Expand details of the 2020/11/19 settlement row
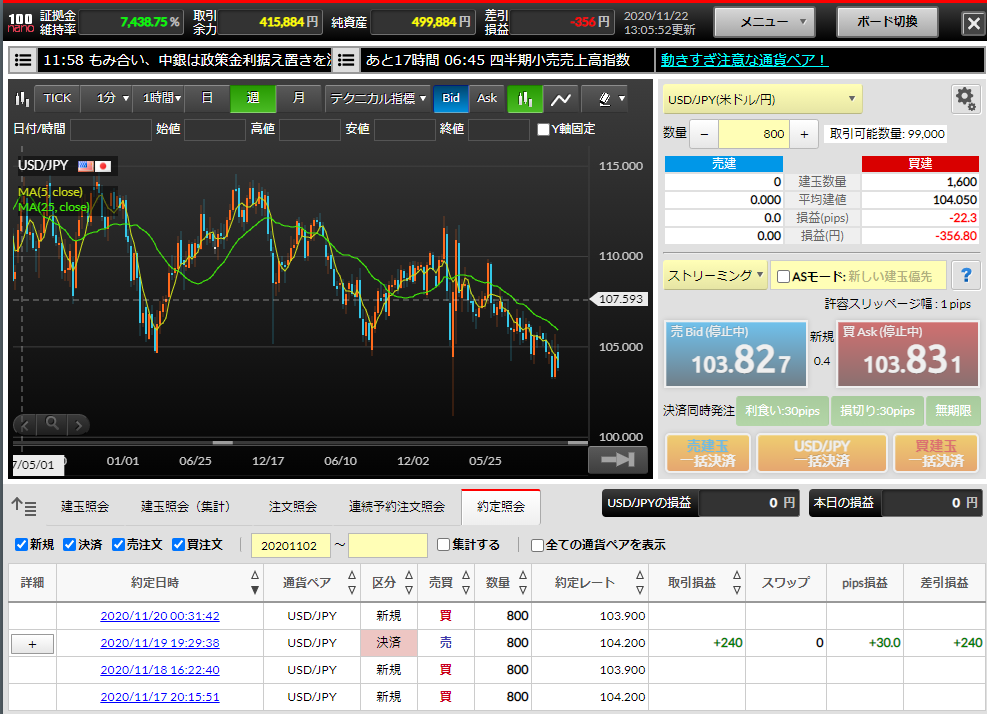The width and height of the screenshot is (987, 714). tap(32, 643)
